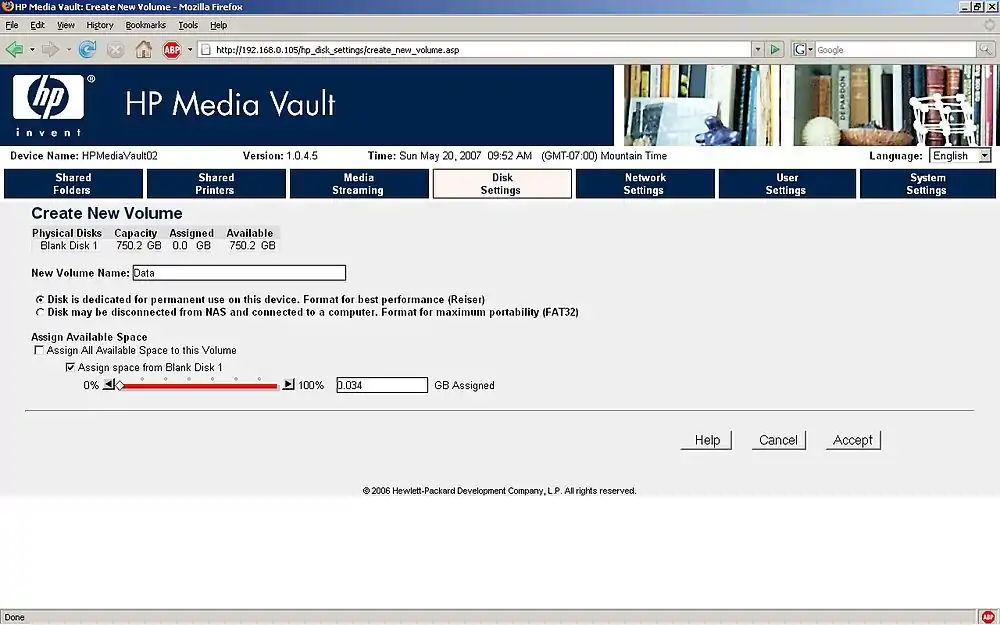The height and width of the screenshot is (625, 1000).
Task: Select the Reiser permanent use radio option
Action: click(40, 299)
